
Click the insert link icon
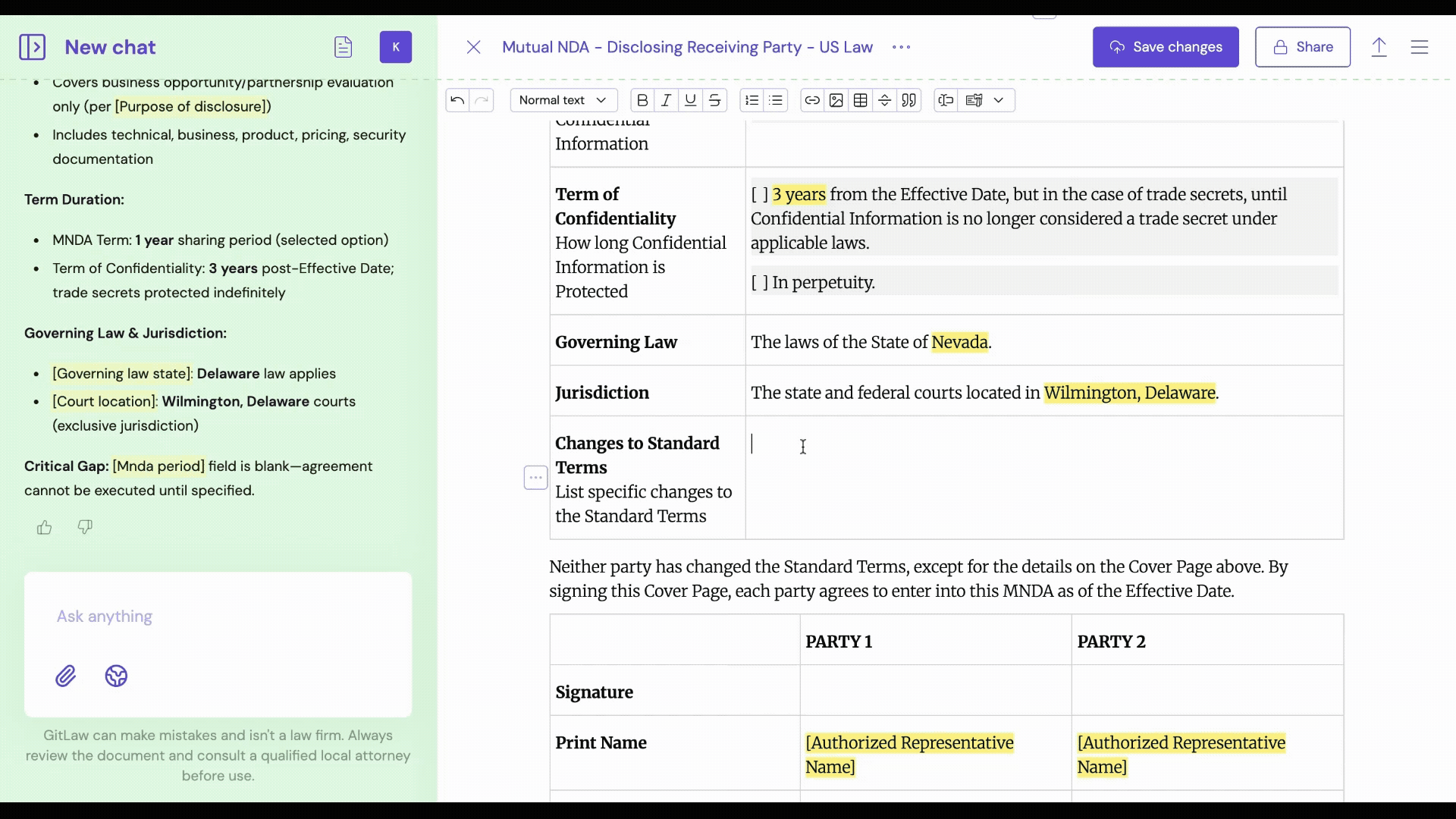click(811, 100)
